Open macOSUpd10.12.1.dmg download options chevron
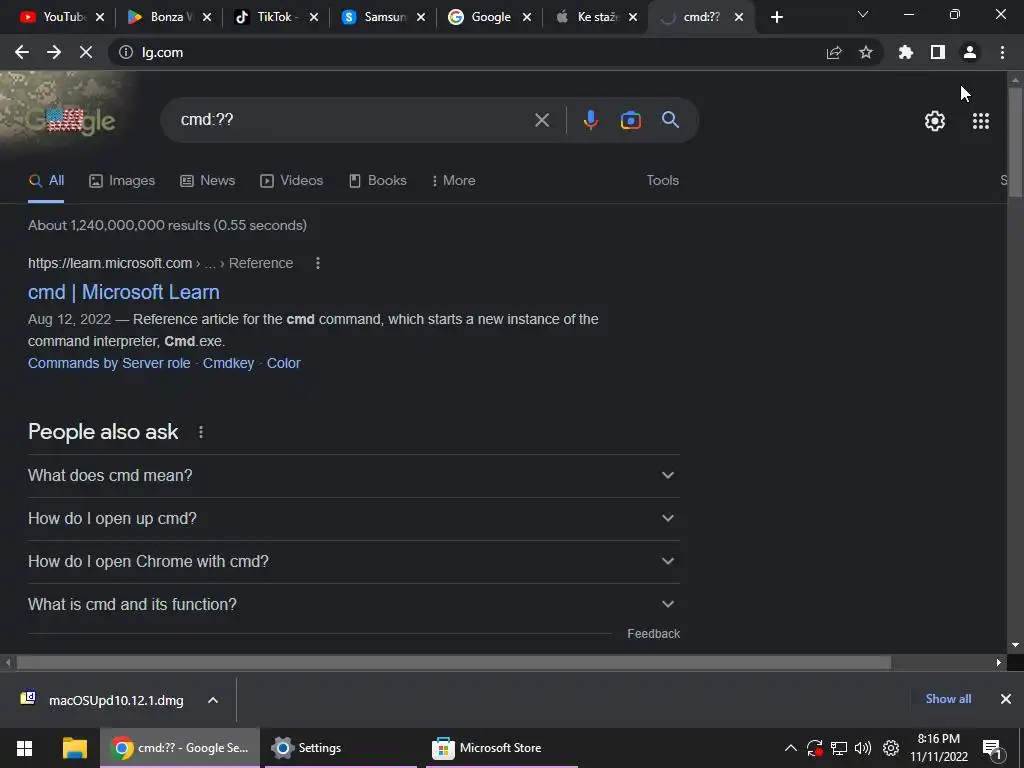1024x768 pixels. 213,700
